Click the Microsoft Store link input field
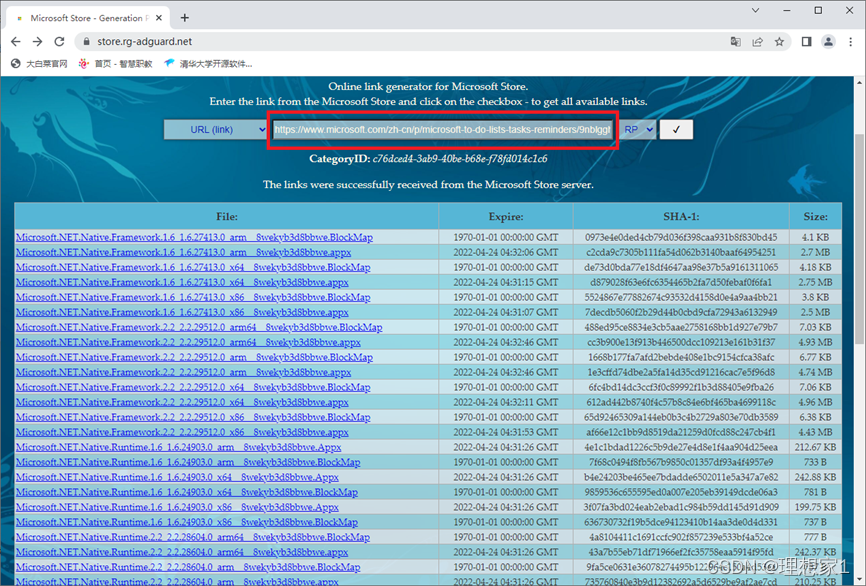This screenshot has height=586, width=866. [442, 130]
